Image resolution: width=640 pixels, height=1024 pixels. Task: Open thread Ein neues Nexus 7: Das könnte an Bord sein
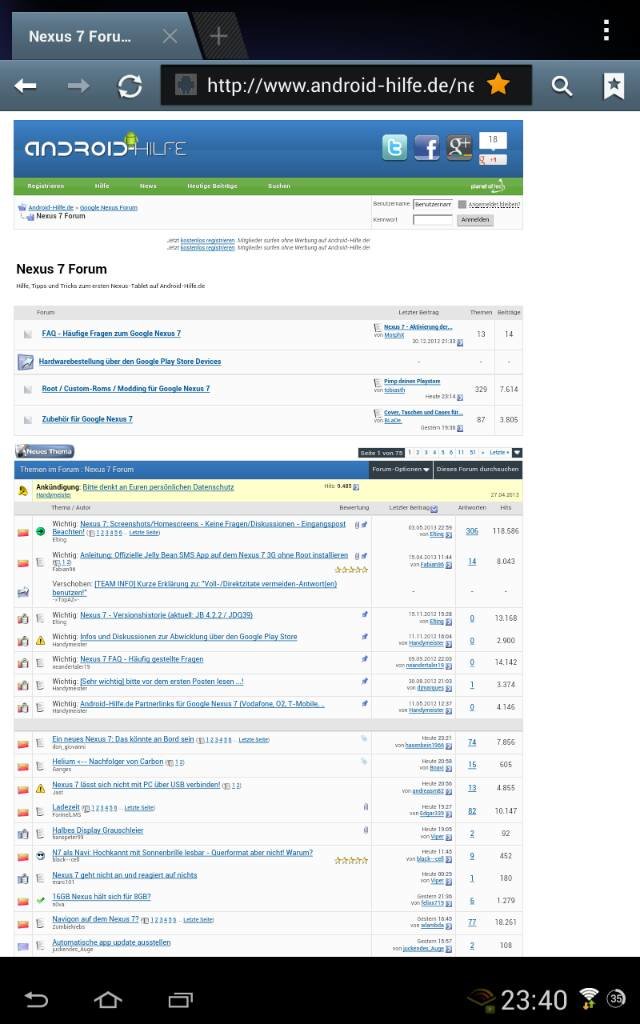pyautogui.click(x=123, y=739)
